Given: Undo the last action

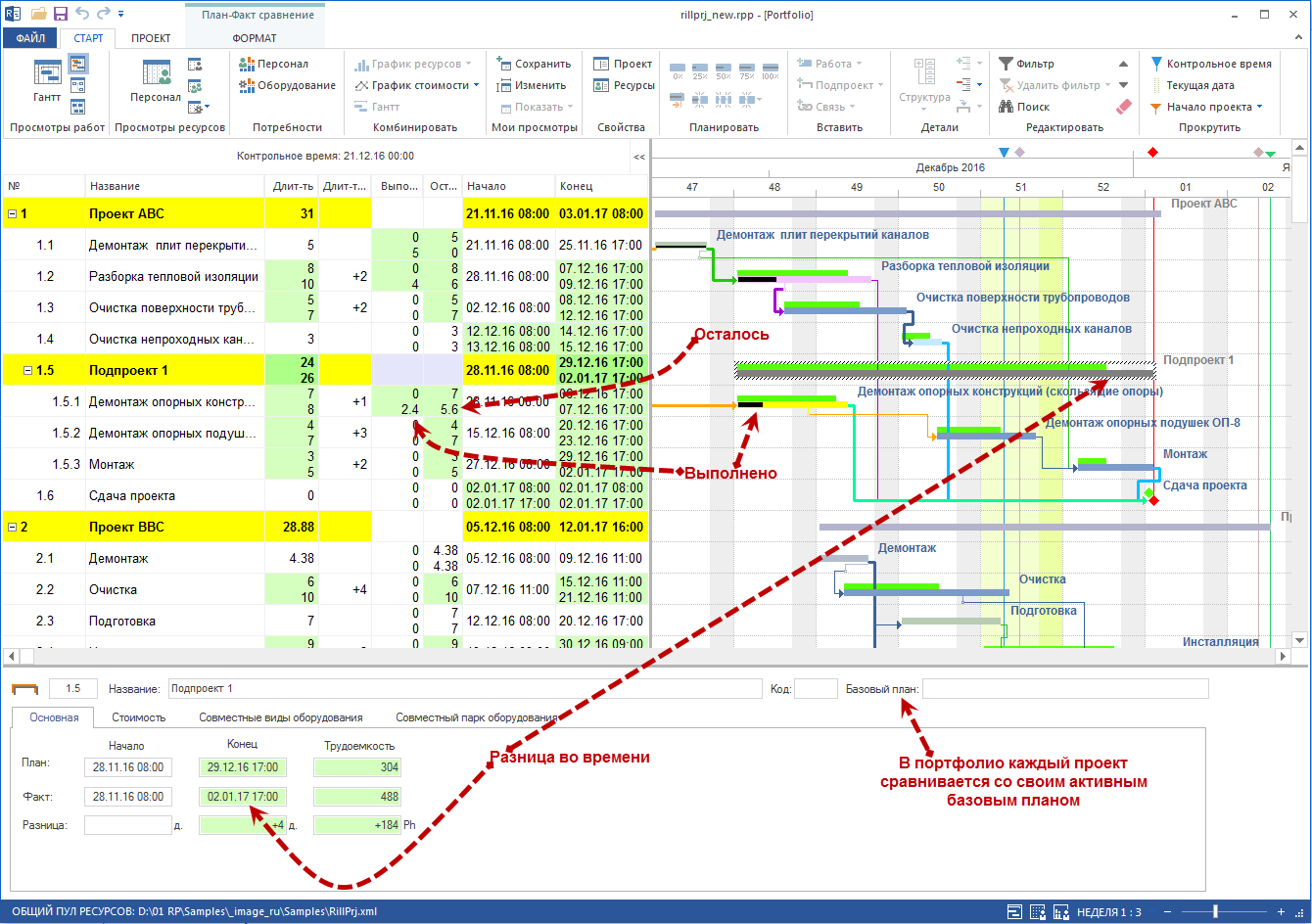Looking at the screenshot, I should point(81,14).
